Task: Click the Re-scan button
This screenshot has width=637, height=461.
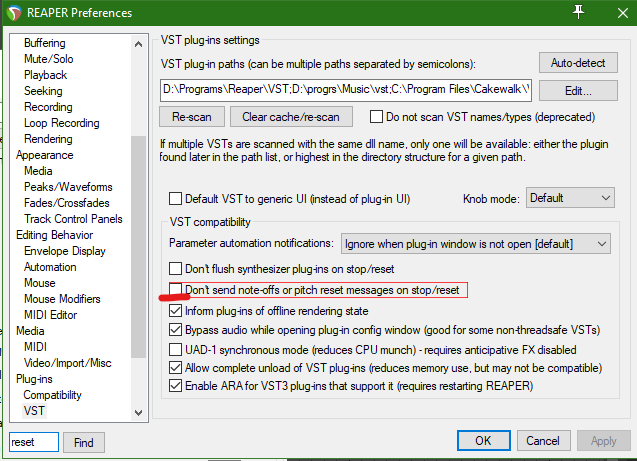Action: (x=192, y=117)
